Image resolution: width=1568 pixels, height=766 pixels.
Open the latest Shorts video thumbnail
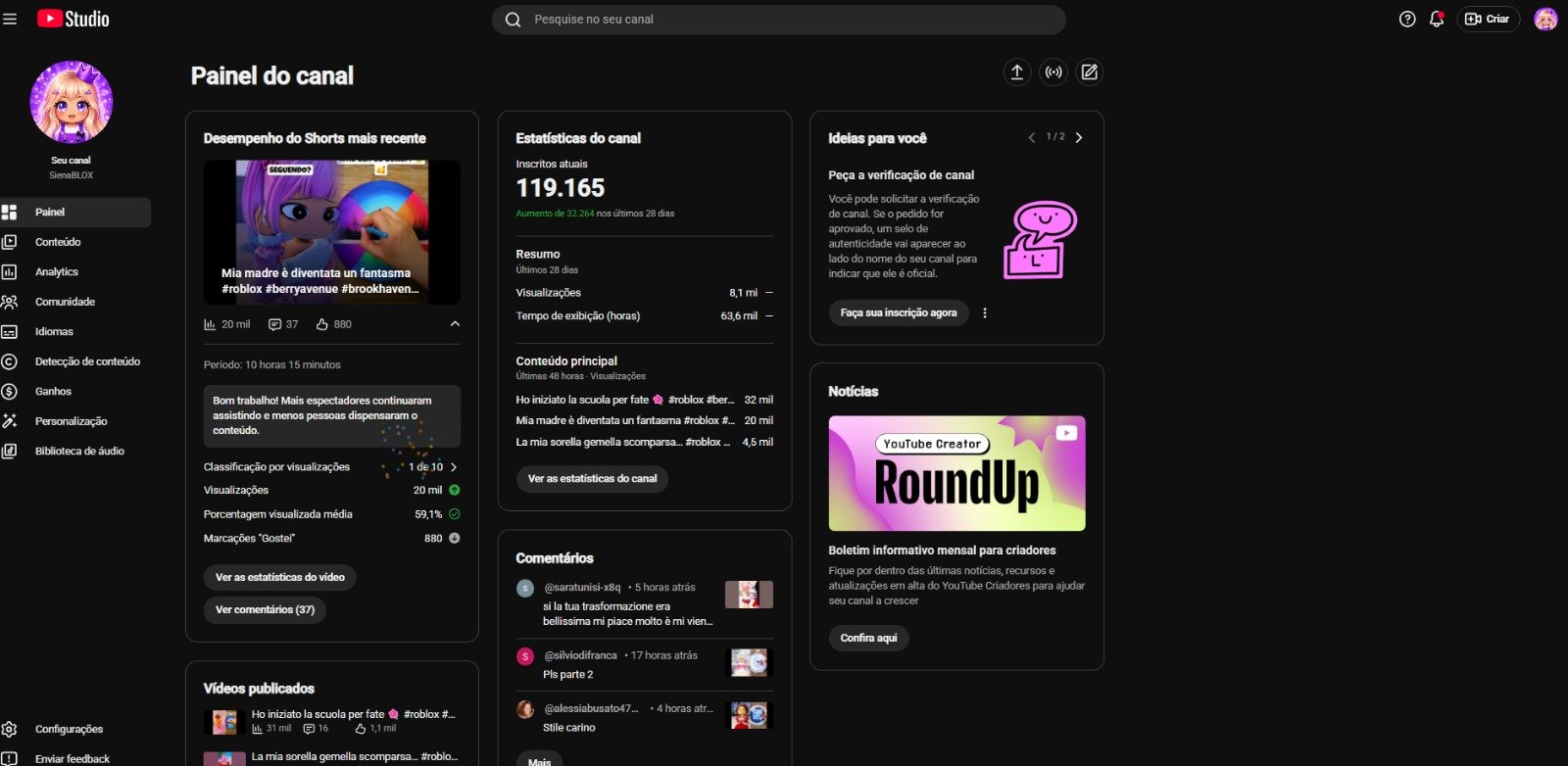pyautogui.click(x=332, y=232)
